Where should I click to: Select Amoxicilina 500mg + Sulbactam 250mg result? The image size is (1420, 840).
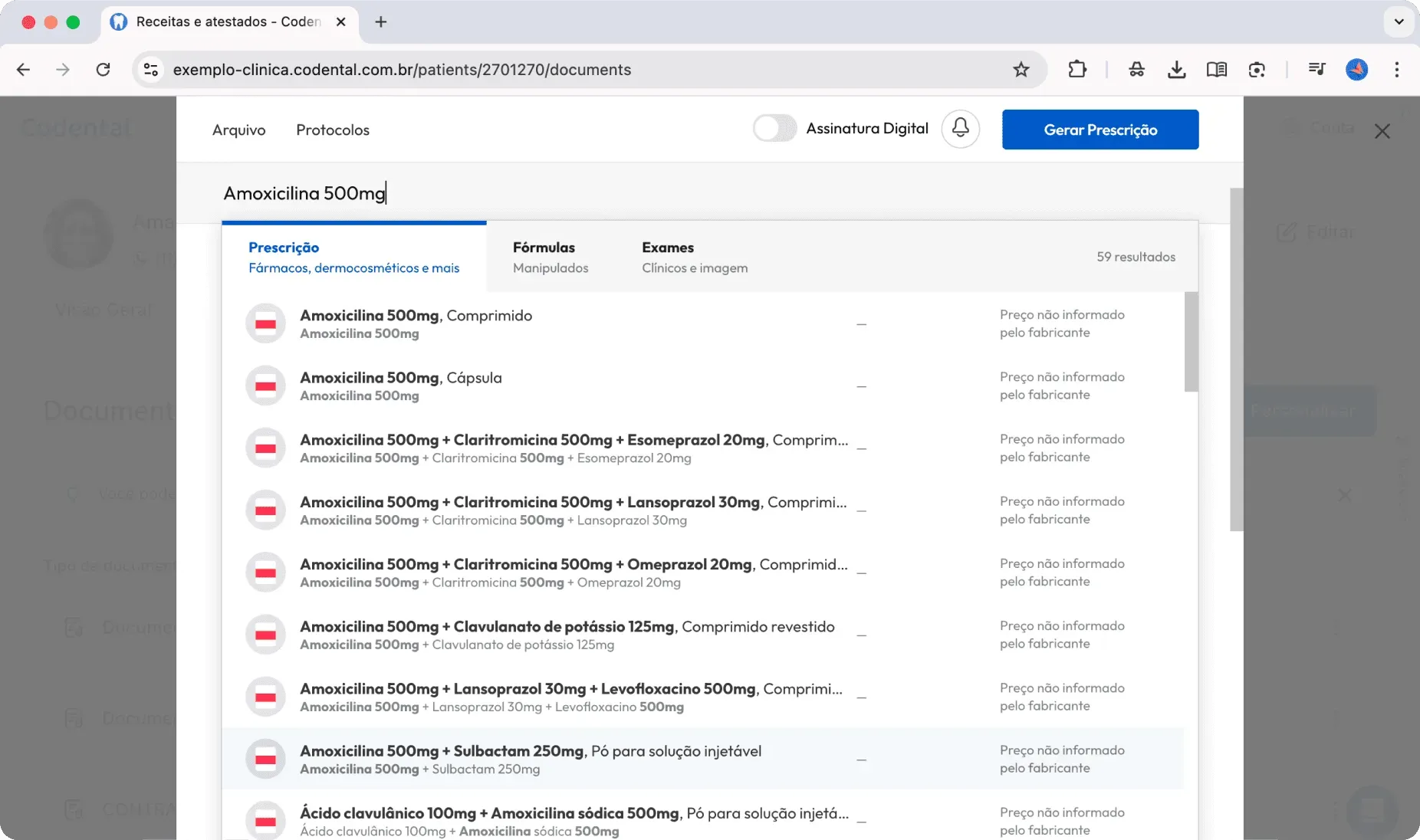click(x=702, y=759)
